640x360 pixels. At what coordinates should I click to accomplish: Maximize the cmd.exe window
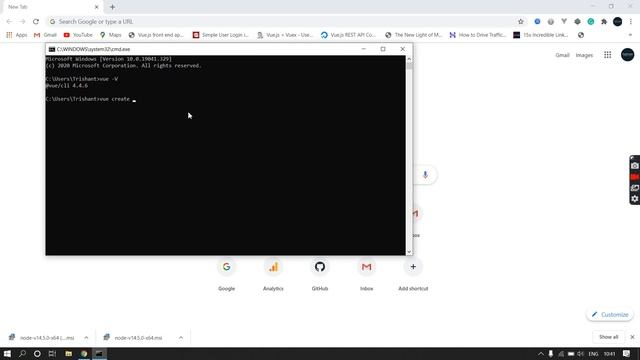click(383, 49)
